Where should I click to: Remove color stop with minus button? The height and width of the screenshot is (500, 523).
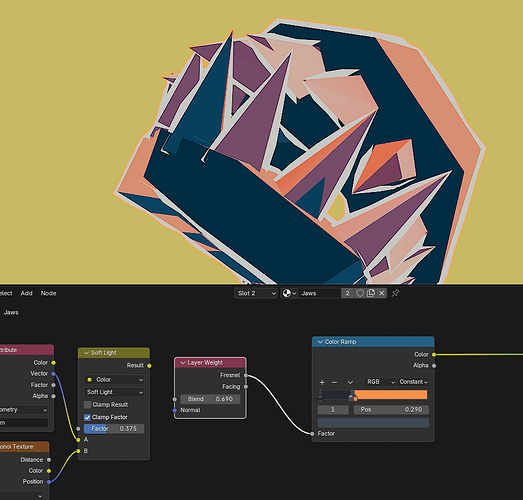(335, 382)
